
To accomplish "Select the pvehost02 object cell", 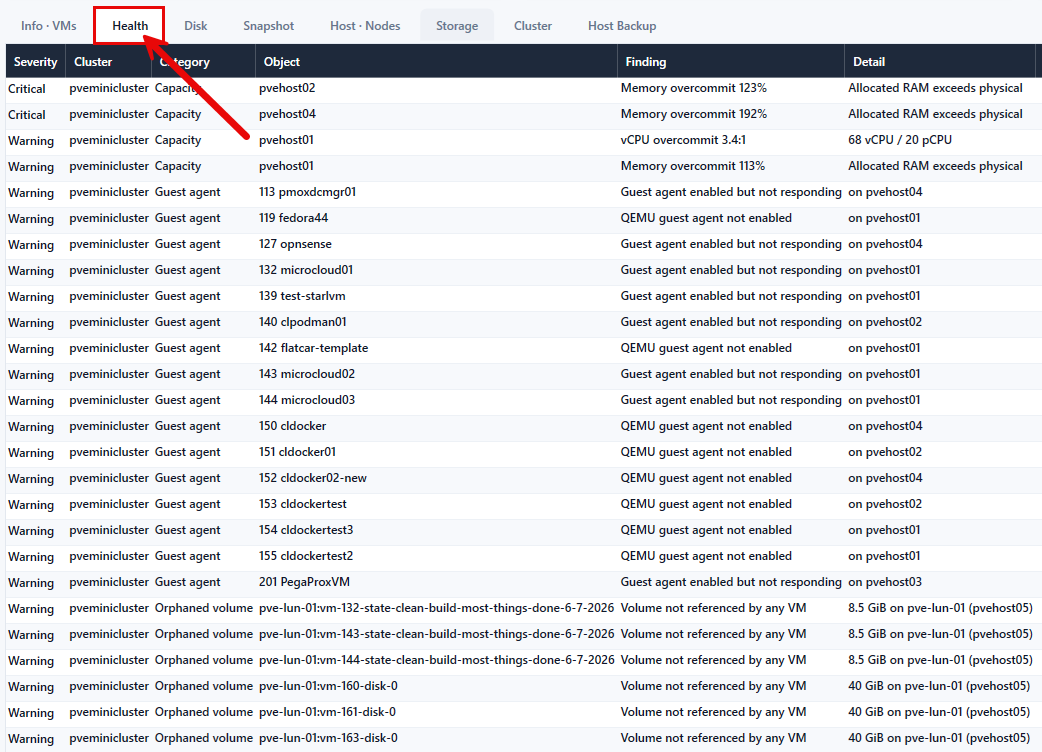I will point(287,88).
